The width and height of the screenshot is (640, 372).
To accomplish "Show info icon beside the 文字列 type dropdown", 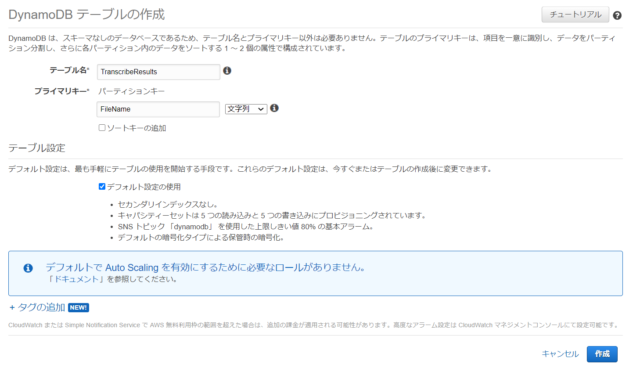I will 274,108.
